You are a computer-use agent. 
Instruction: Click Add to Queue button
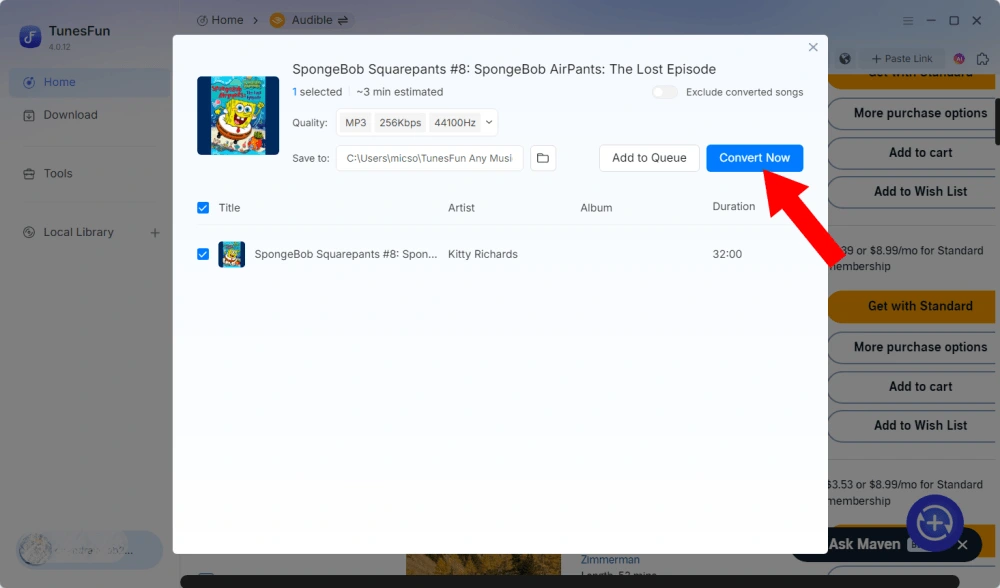tap(649, 158)
